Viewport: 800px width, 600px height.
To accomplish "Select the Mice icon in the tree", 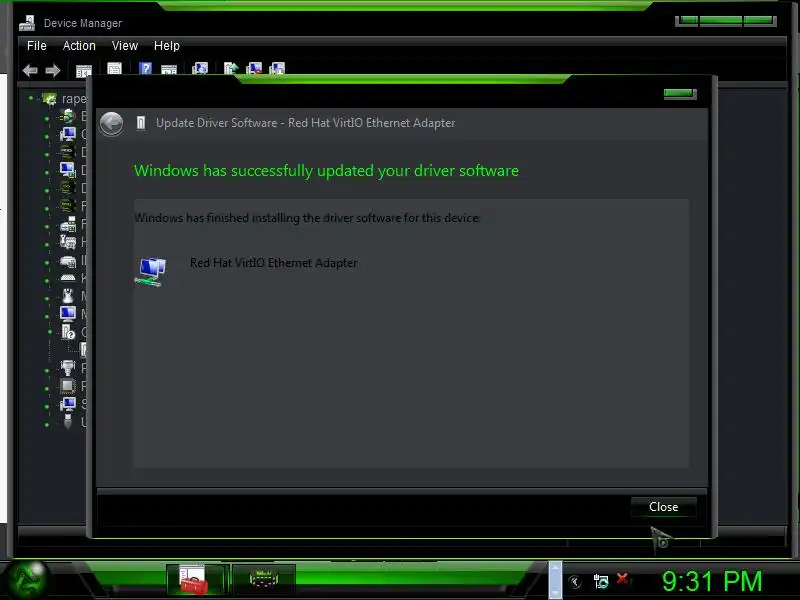I will (x=68, y=296).
